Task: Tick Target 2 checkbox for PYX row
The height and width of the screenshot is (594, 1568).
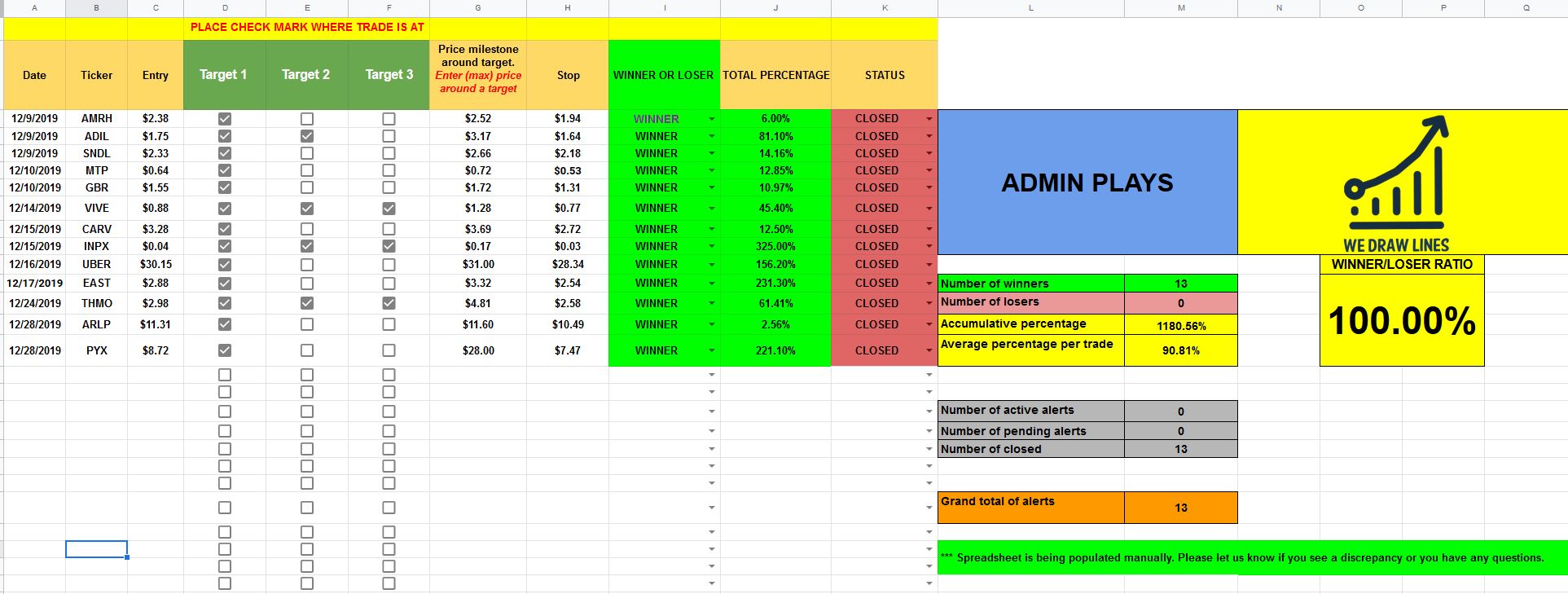Action: click(307, 350)
